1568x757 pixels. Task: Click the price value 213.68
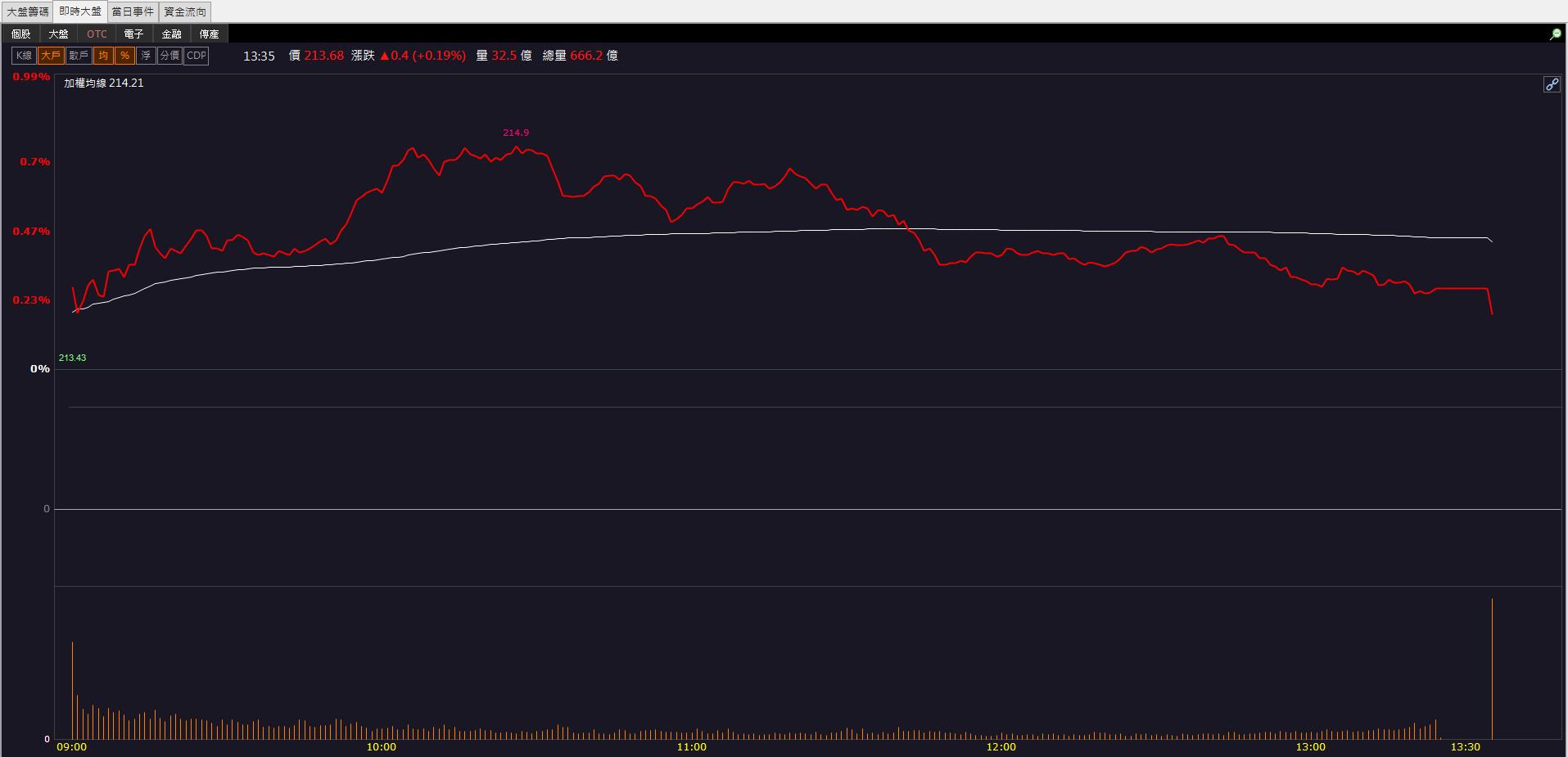point(323,56)
